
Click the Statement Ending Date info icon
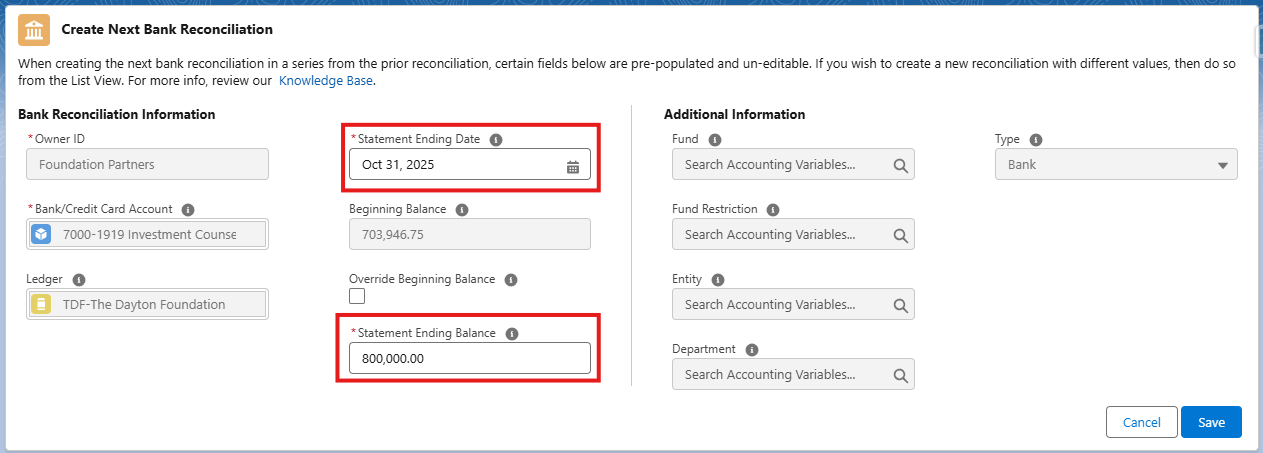pos(496,140)
